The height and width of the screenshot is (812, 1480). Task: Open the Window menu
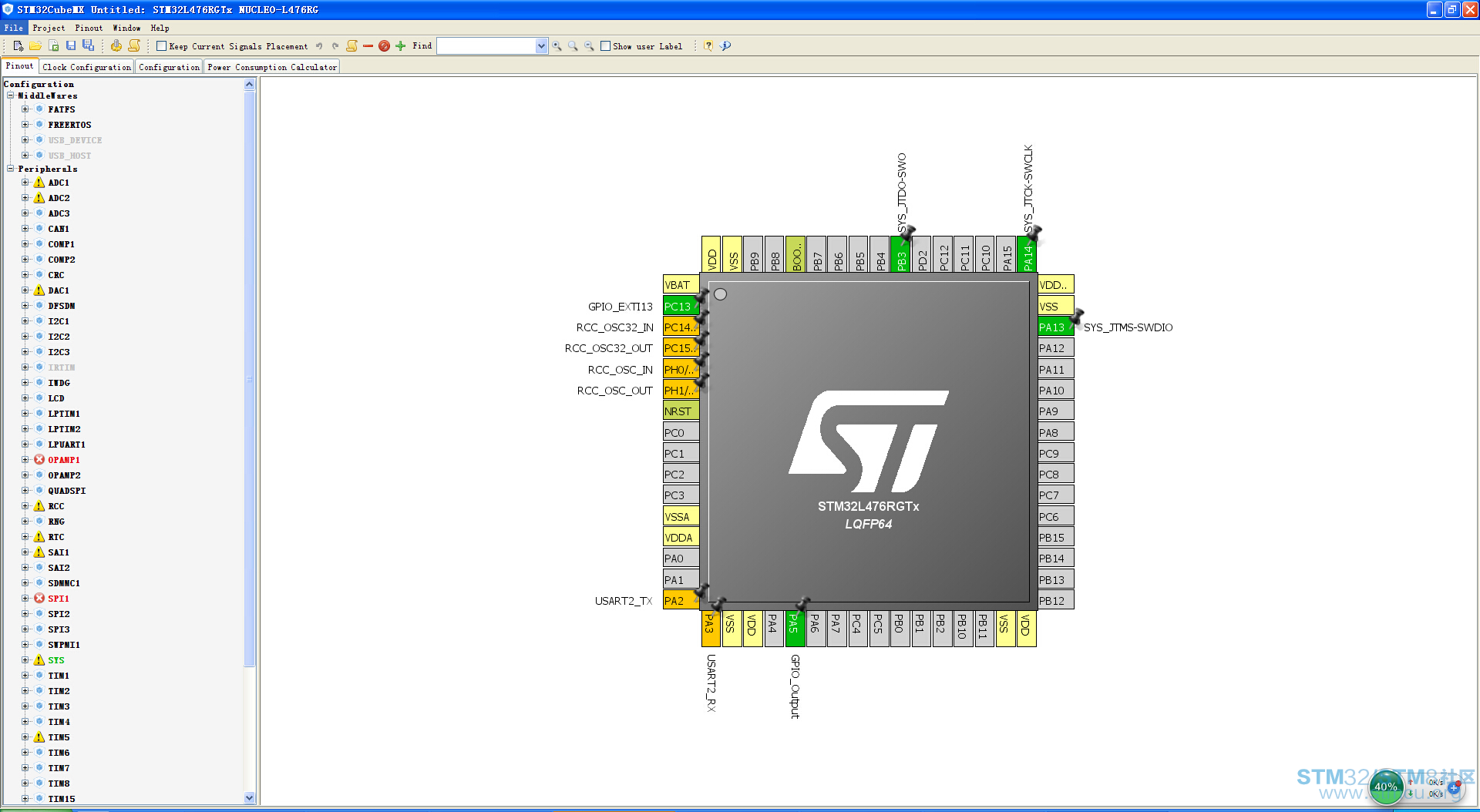pos(126,28)
